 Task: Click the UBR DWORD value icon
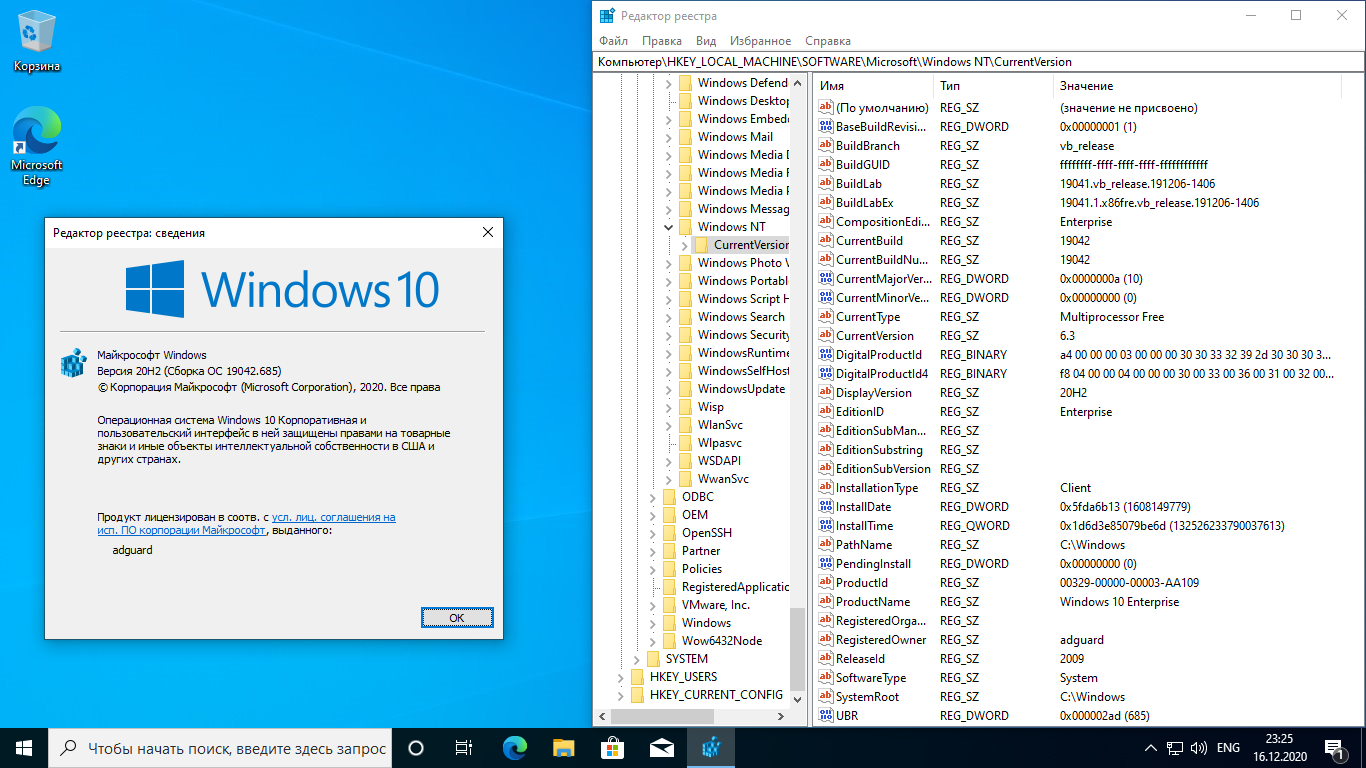(x=826, y=716)
